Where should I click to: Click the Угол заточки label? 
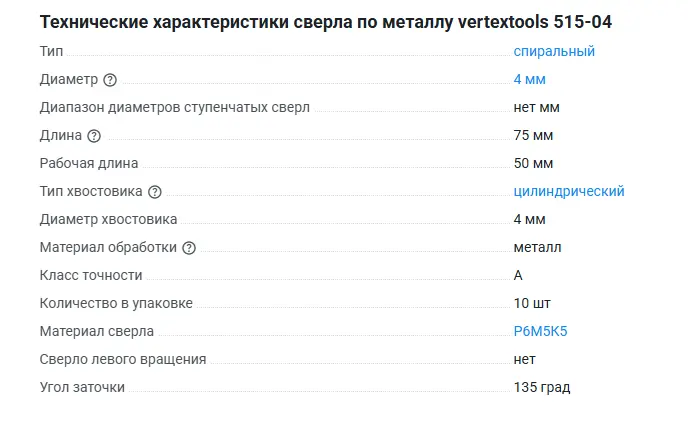pyautogui.click(x=82, y=387)
